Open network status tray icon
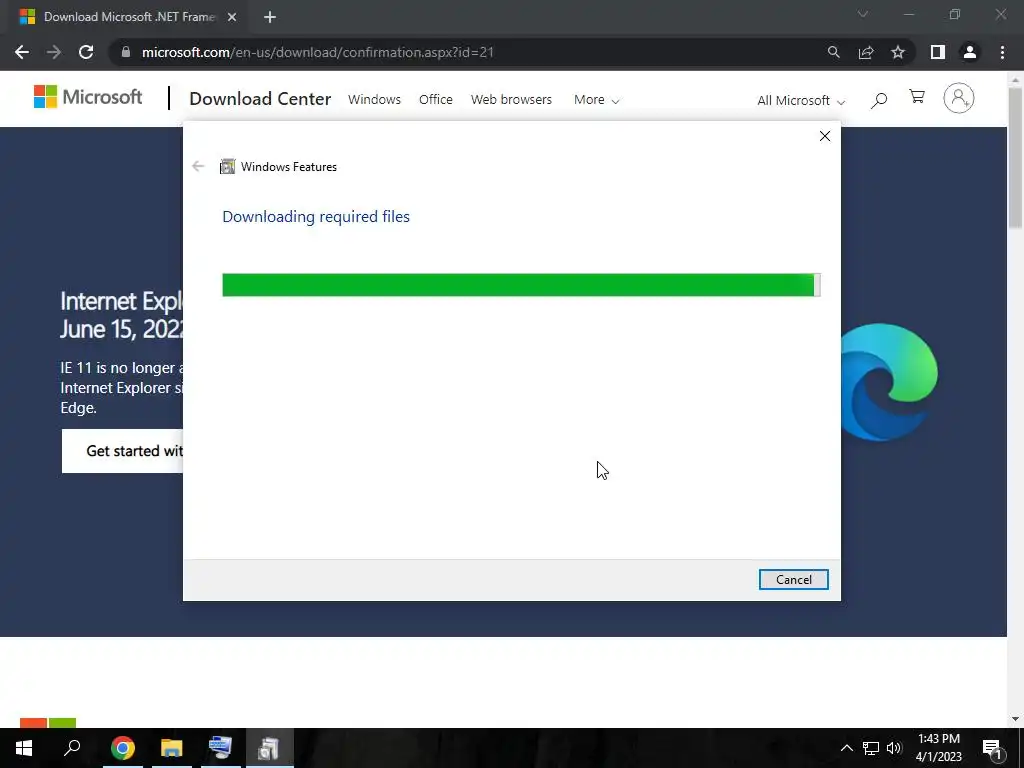Screen dimensions: 1024x768 pyautogui.click(x=871, y=748)
